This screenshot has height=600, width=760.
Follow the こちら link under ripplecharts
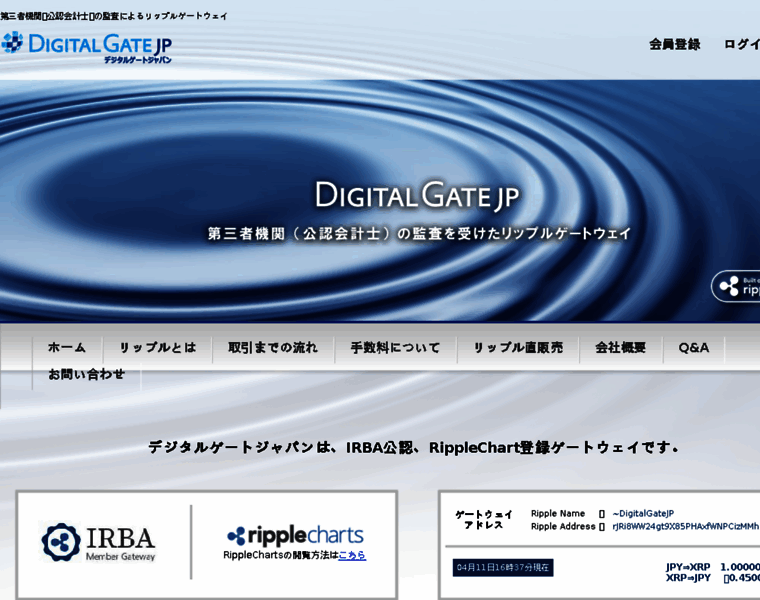352,555
